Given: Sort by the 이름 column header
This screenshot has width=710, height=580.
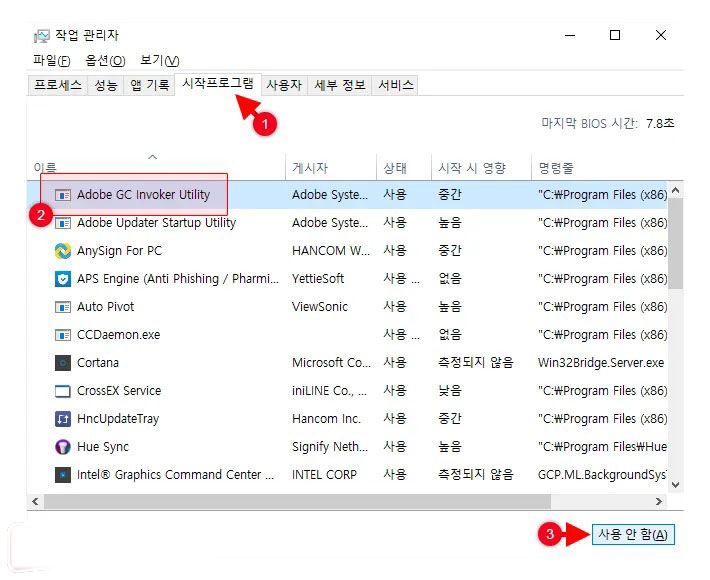Looking at the screenshot, I should pyautogui.click(x=156, y=167).
